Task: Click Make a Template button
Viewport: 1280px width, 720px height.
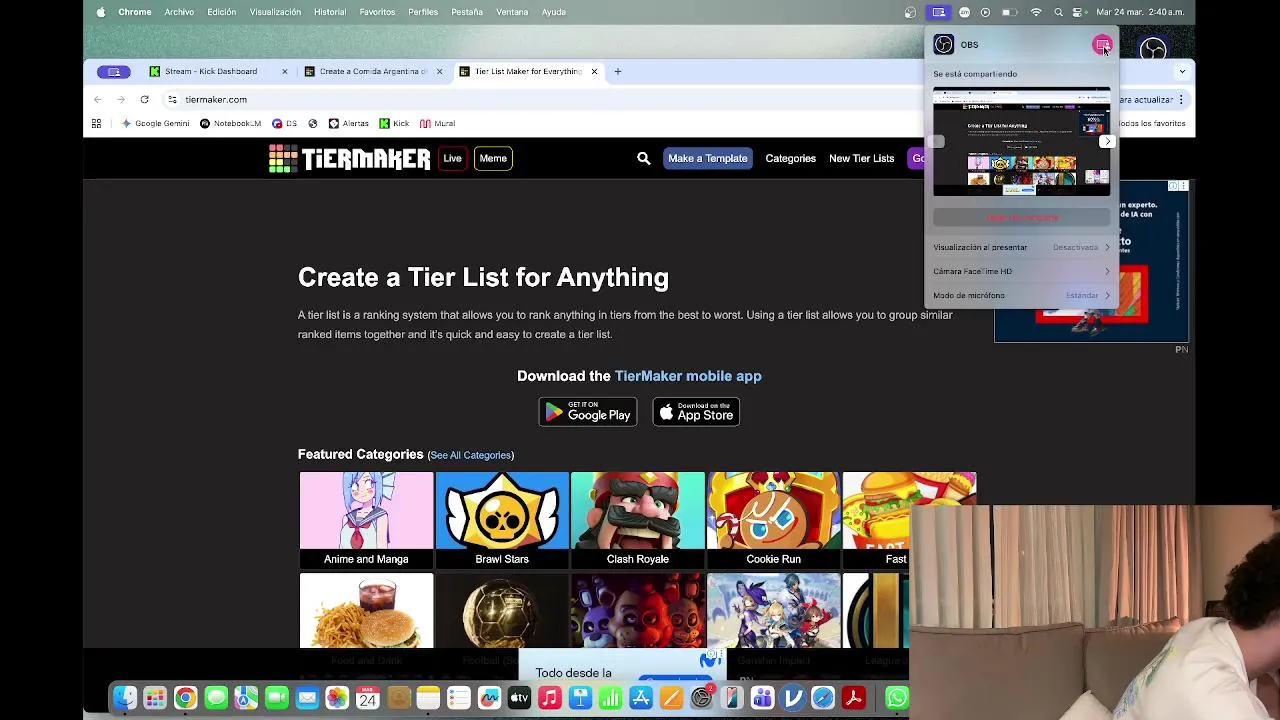Action: [707, 158]
